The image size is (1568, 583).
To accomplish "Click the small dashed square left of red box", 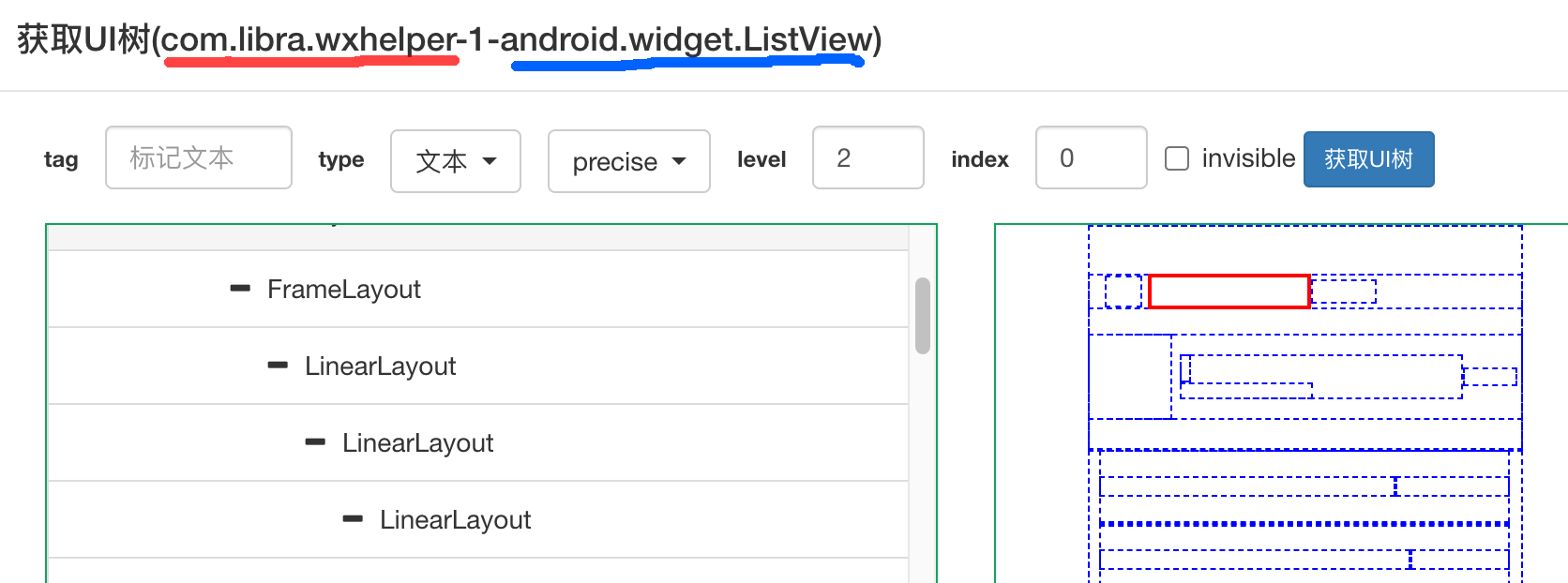I will [1123, 291].
